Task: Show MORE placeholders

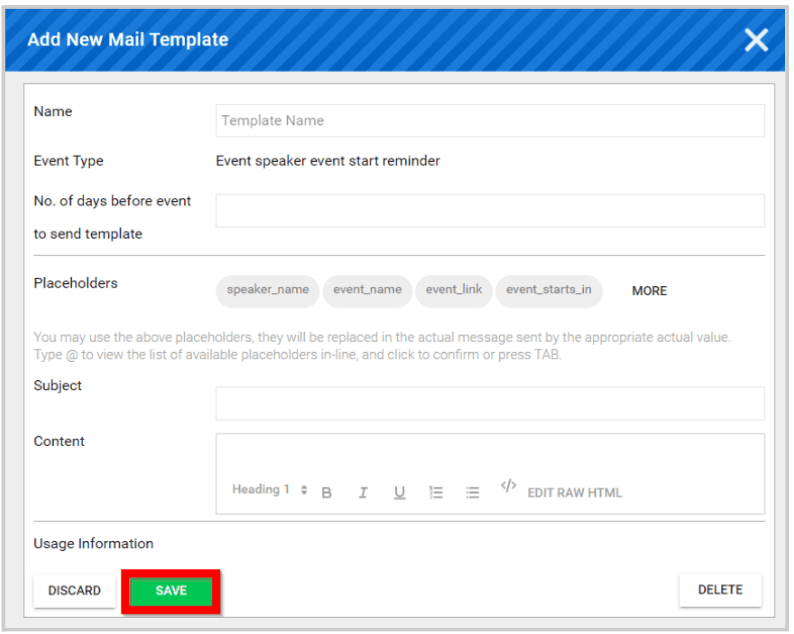Action: [649, 291]
